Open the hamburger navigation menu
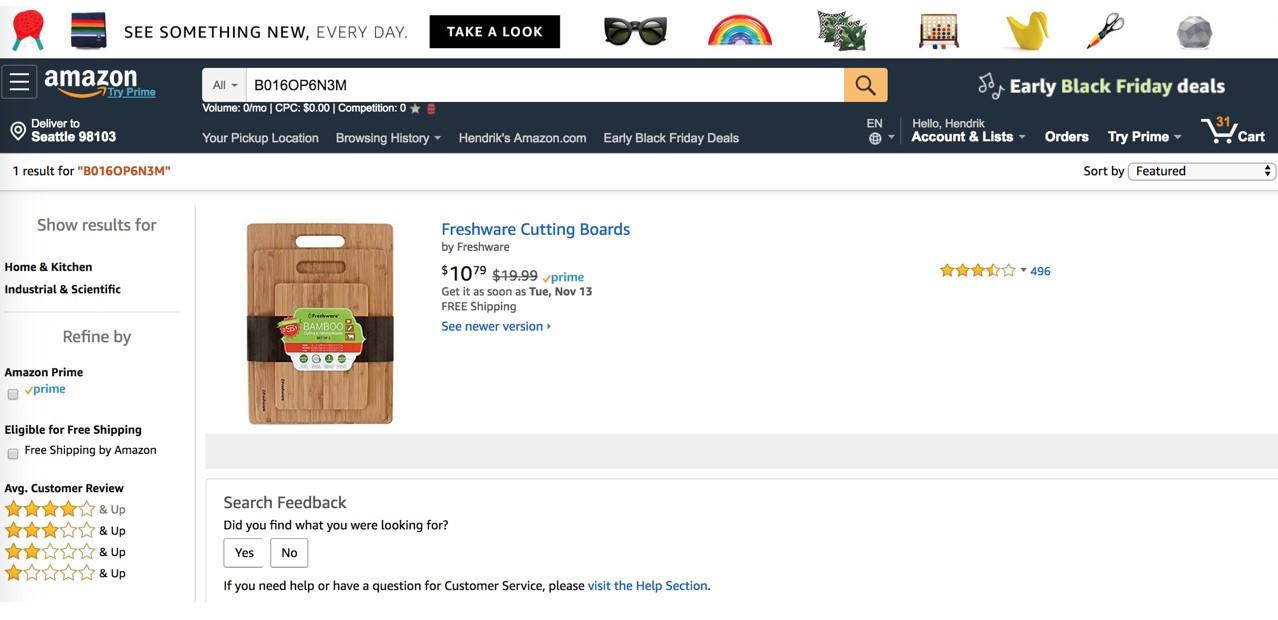Viewport: 1278px width, 620px height. (x=19, y=81)
